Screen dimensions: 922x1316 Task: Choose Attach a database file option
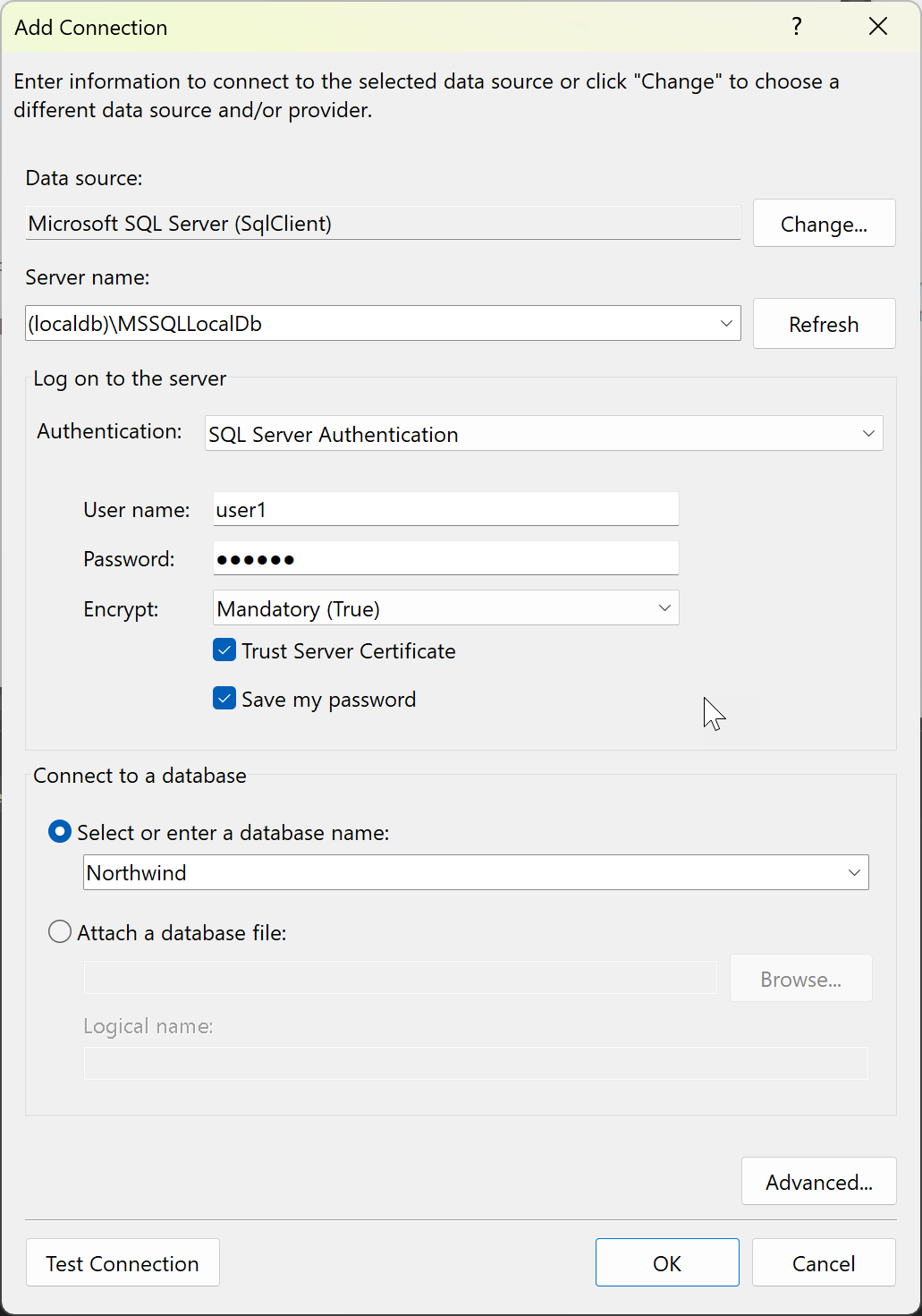tap(60, 932)
